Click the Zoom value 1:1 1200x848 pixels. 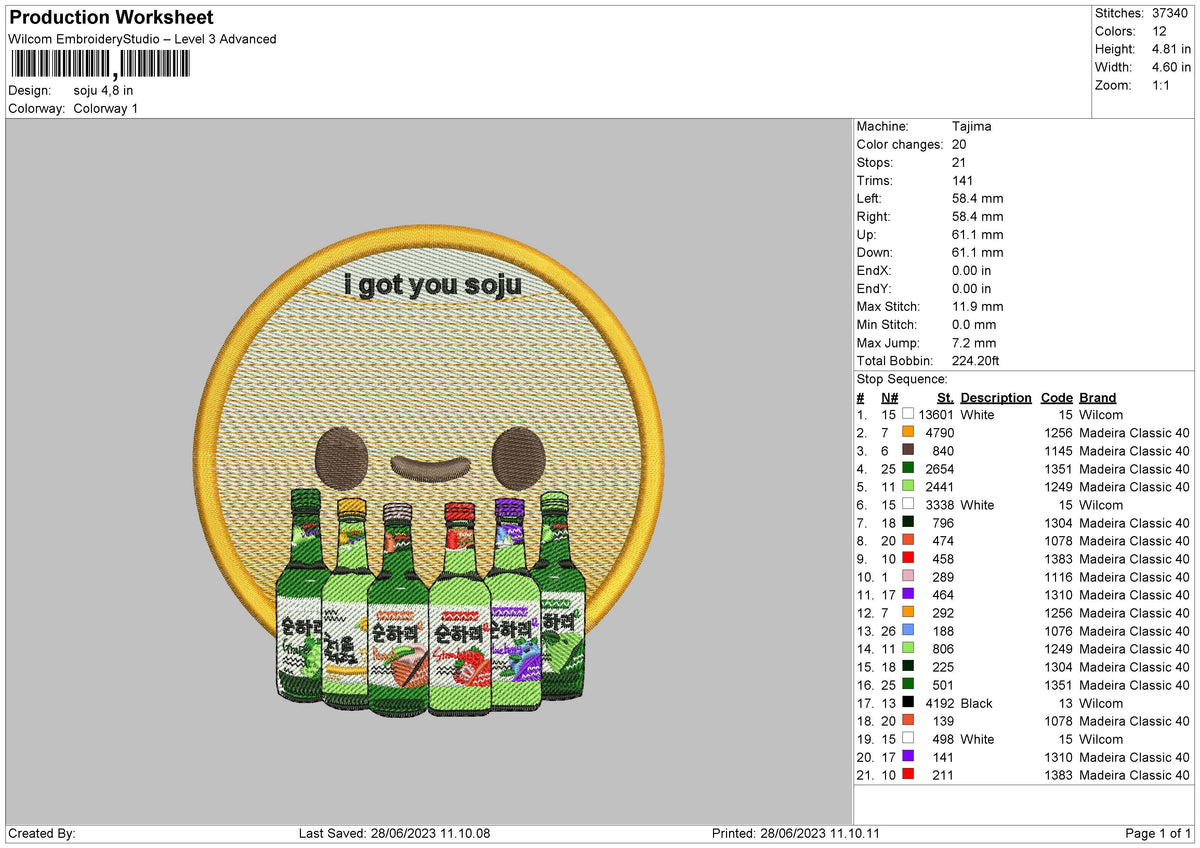(x=1163, y=85)
